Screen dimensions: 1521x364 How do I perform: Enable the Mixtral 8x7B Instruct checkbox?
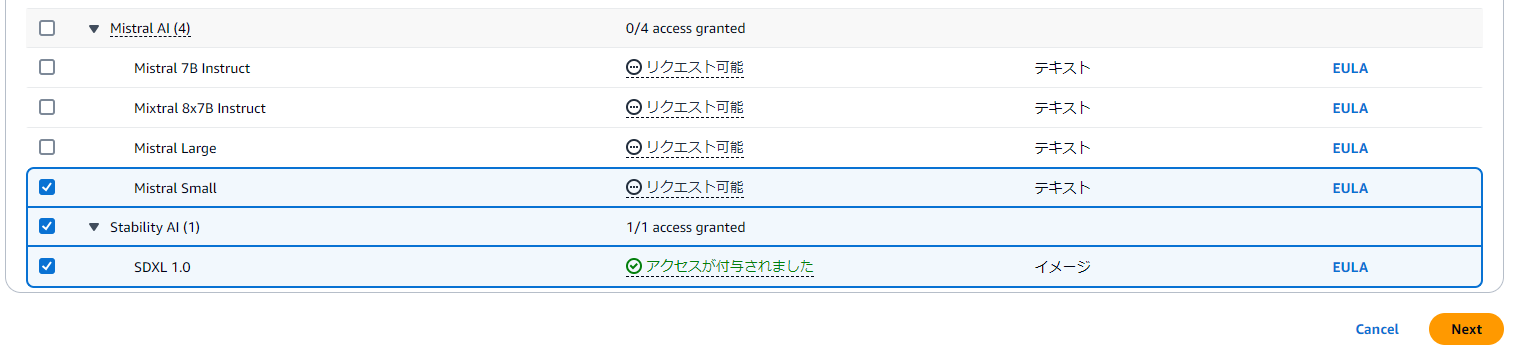tap(47, 107)
